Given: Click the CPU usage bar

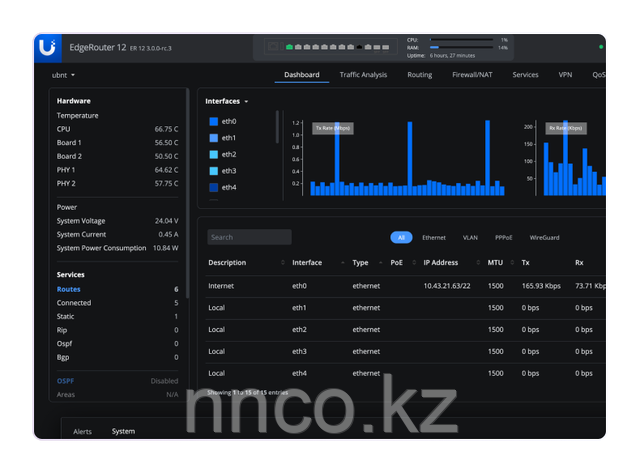Looking at the screenshot, I should (461, 40).
